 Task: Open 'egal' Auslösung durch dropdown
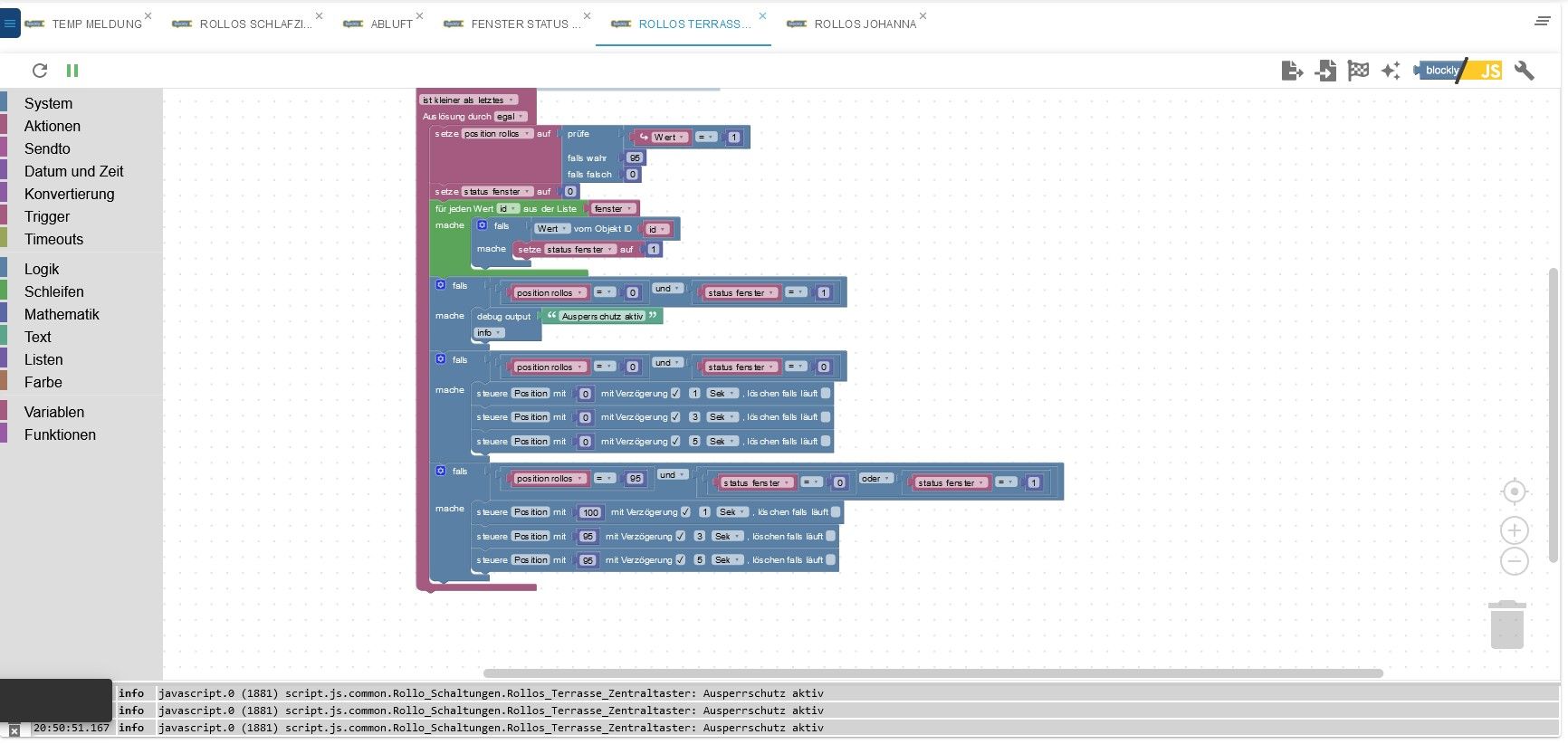click(511, 116)
